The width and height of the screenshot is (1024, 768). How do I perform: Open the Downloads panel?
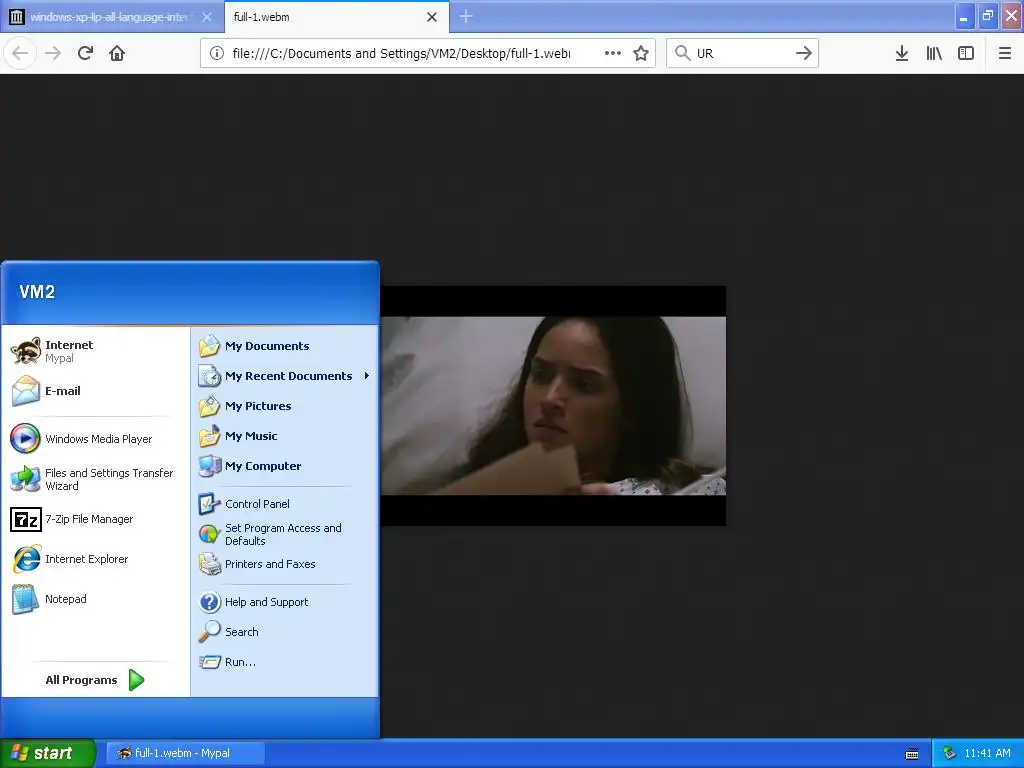[902, 54]
